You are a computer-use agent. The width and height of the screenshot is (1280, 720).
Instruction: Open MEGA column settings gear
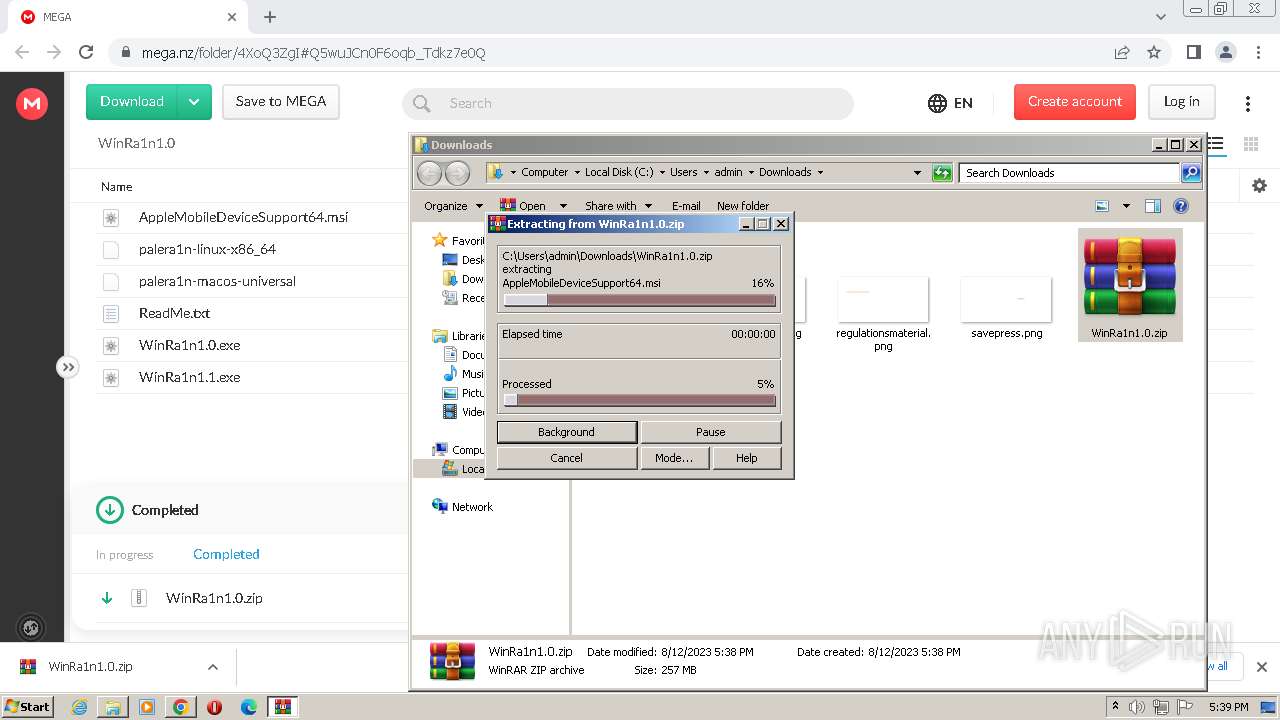point(1259,186)
